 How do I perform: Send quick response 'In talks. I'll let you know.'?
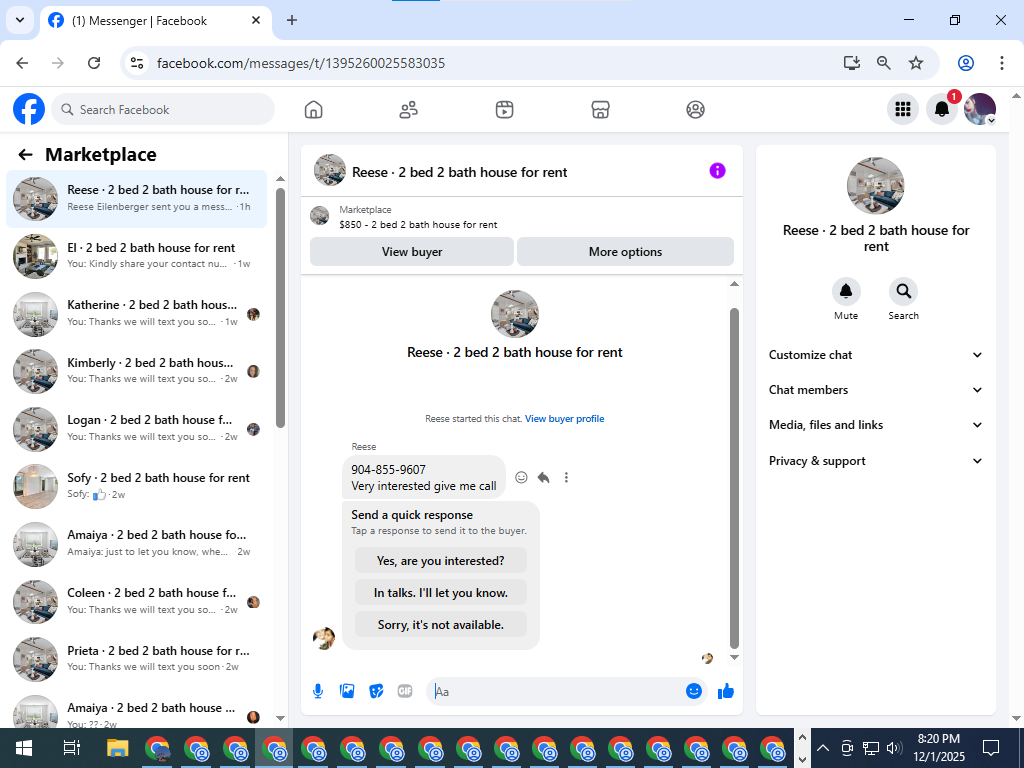(x=441, y=593)
